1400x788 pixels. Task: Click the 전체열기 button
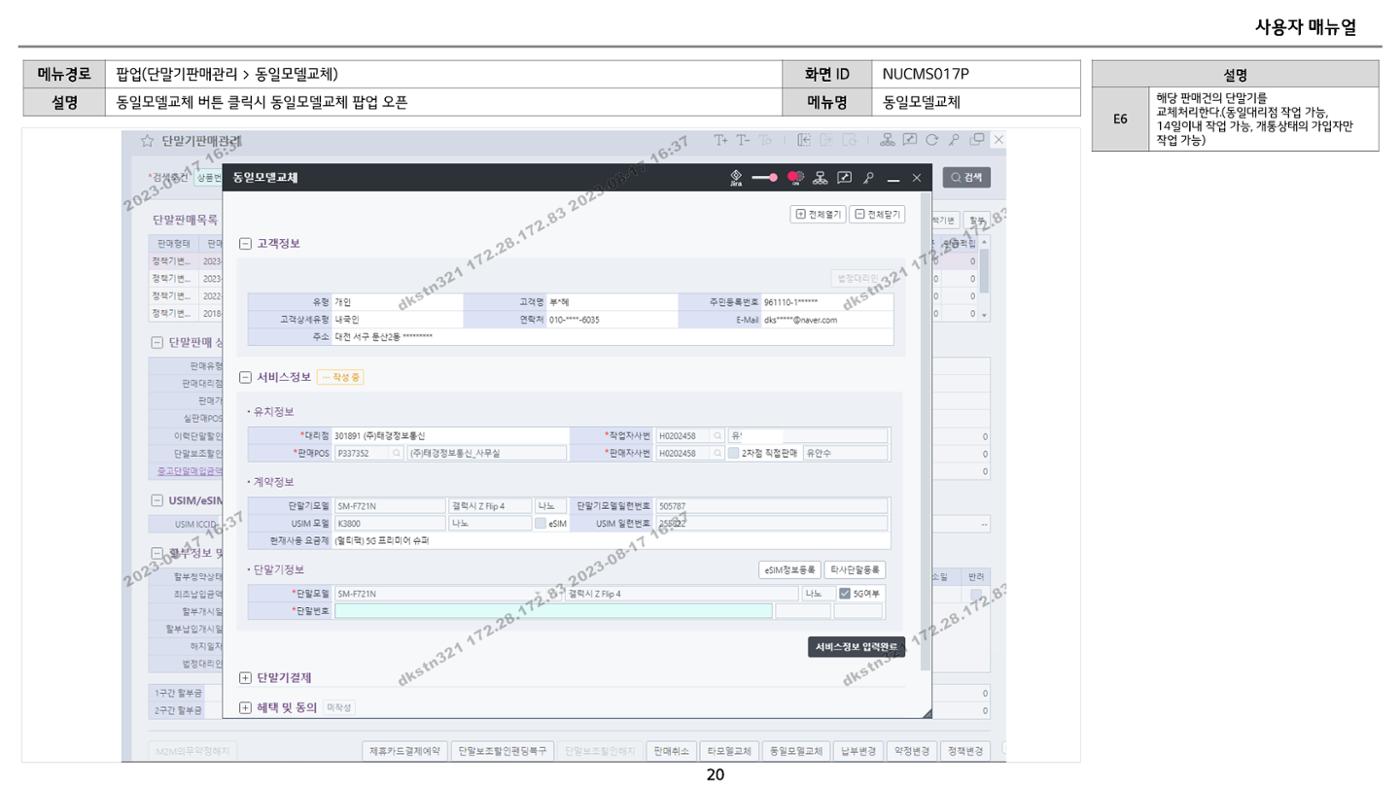[x=820, y=214]
